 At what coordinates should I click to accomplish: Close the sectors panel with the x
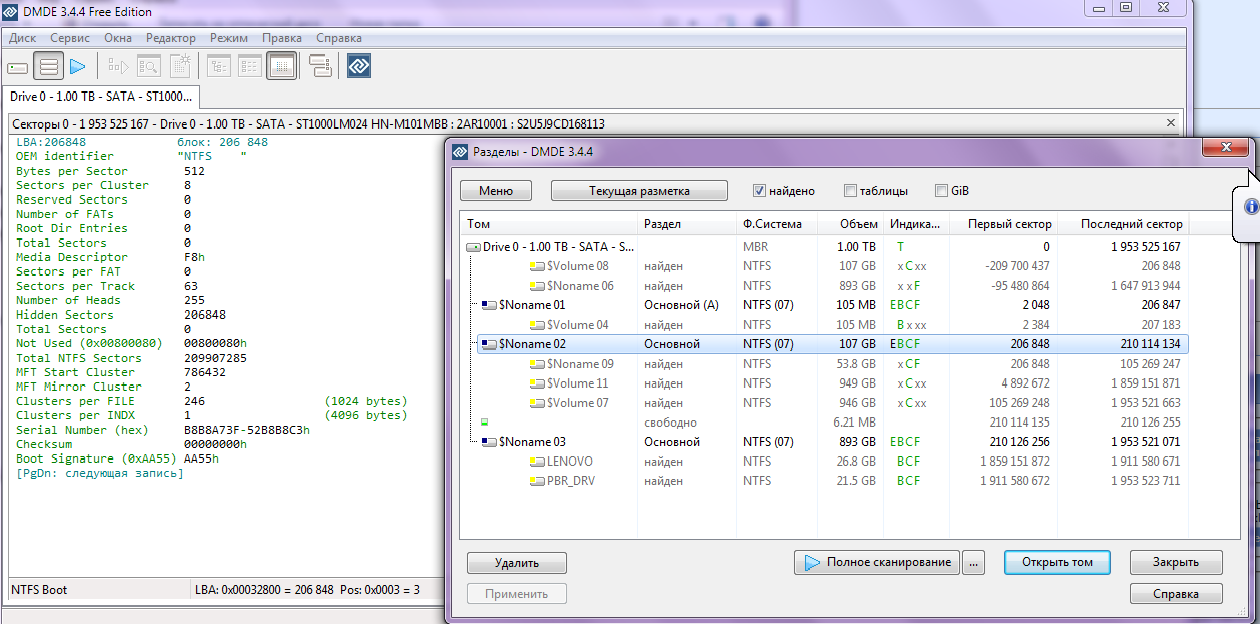click(1171, 123)
